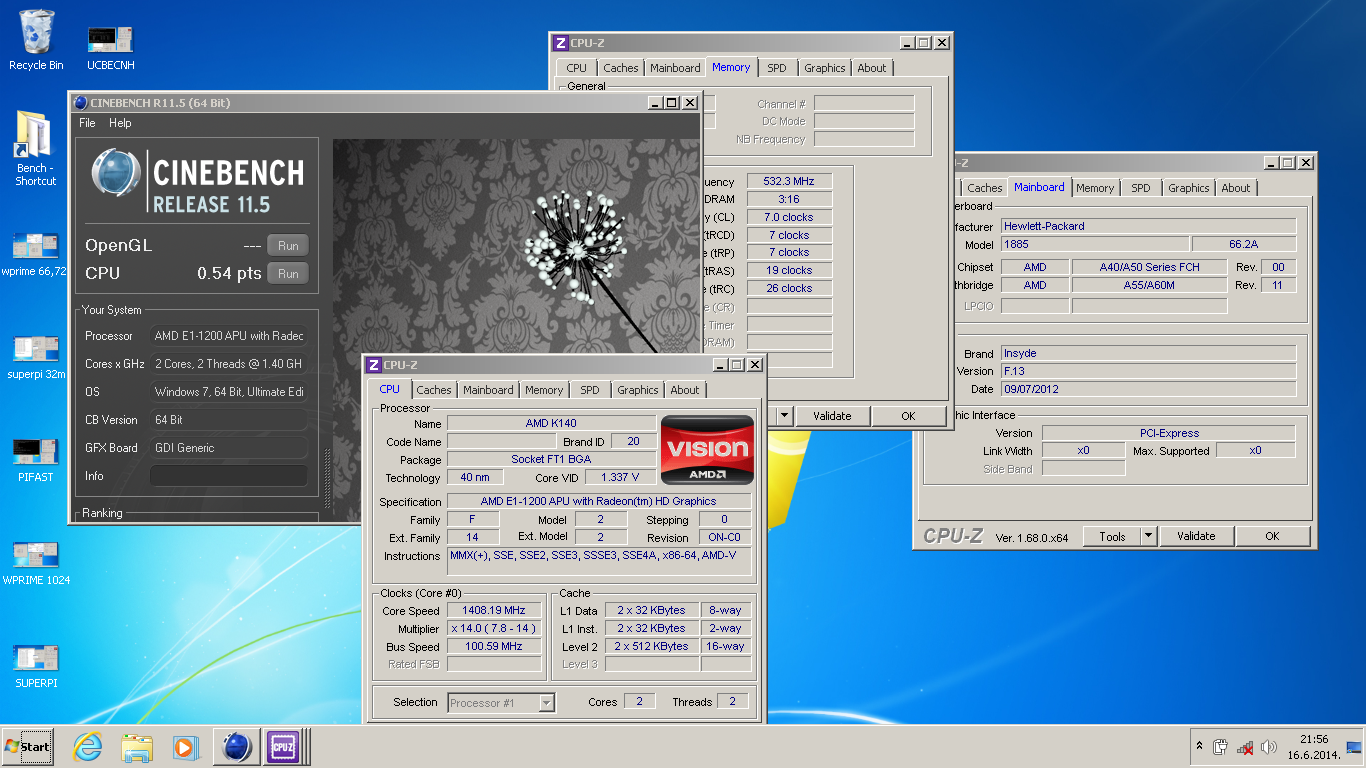The height and width of the screenshot is (768, 1366).
Task: Open the volume control tray icon
Action: coord(1269,747)
